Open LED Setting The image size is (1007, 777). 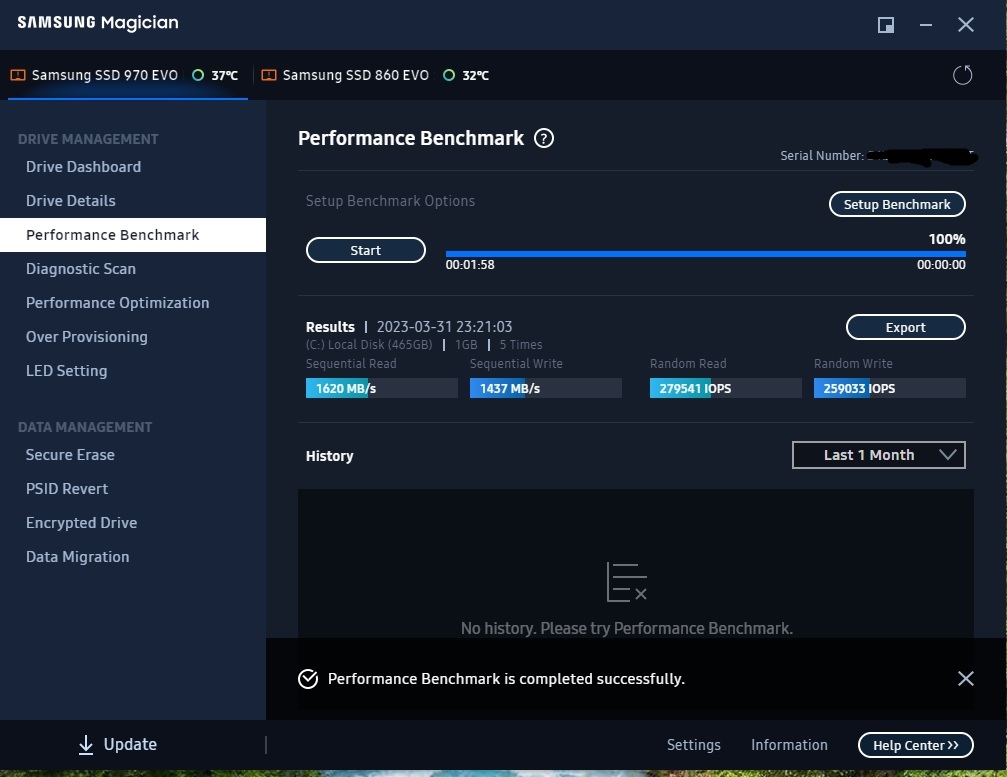tap(66, 371)
